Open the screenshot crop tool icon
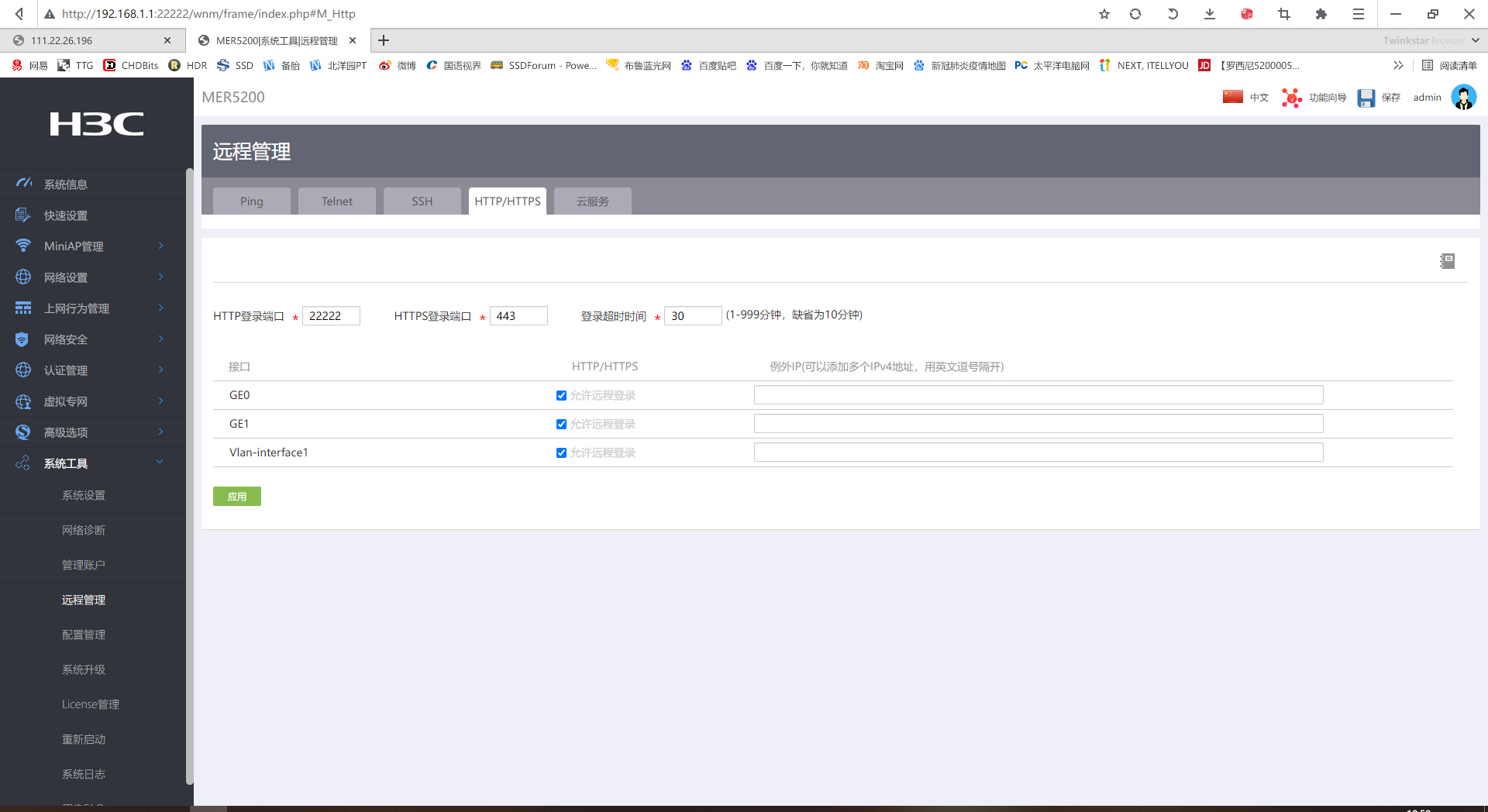 (1284, 14)
